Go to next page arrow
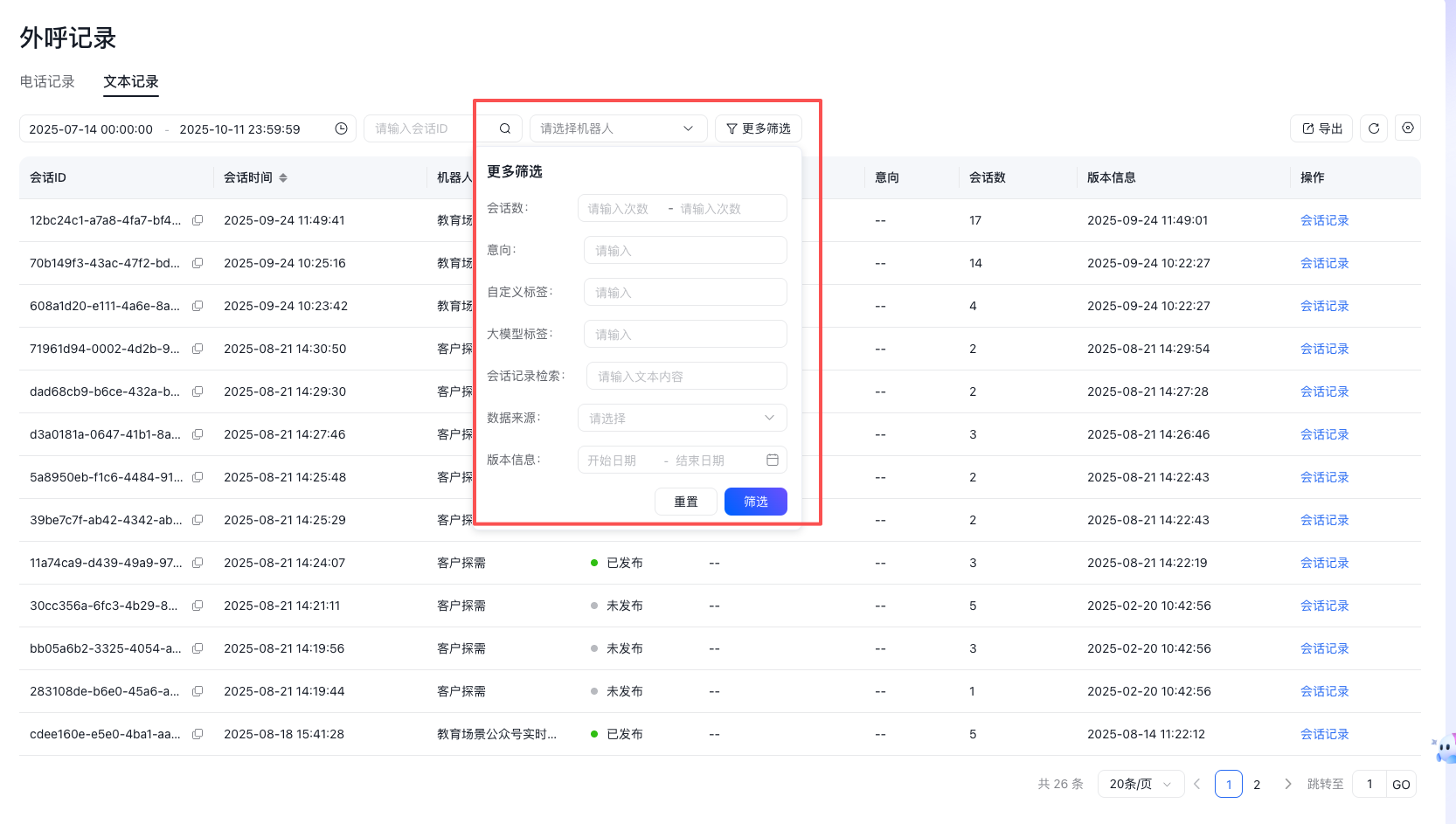The width and height of the screenshot is (1456, 824). pos(1287,784)
